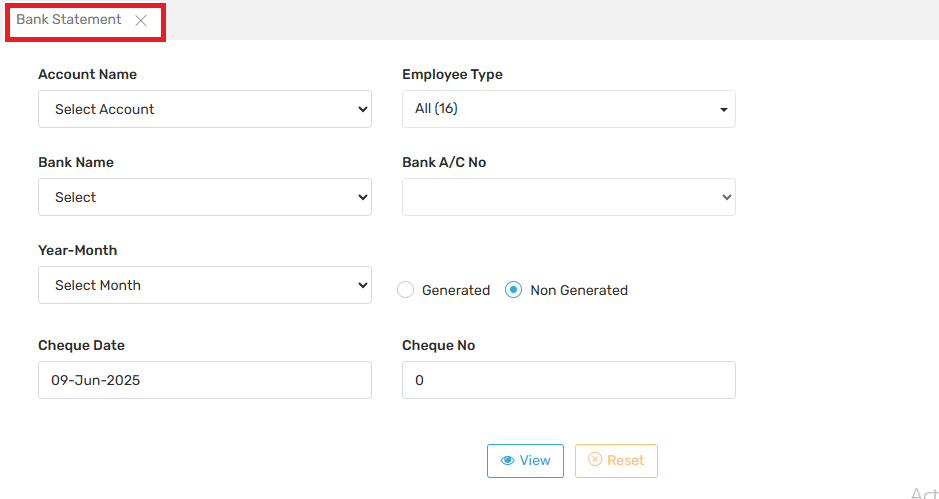Click the Cheque Date field

[204, 380]
